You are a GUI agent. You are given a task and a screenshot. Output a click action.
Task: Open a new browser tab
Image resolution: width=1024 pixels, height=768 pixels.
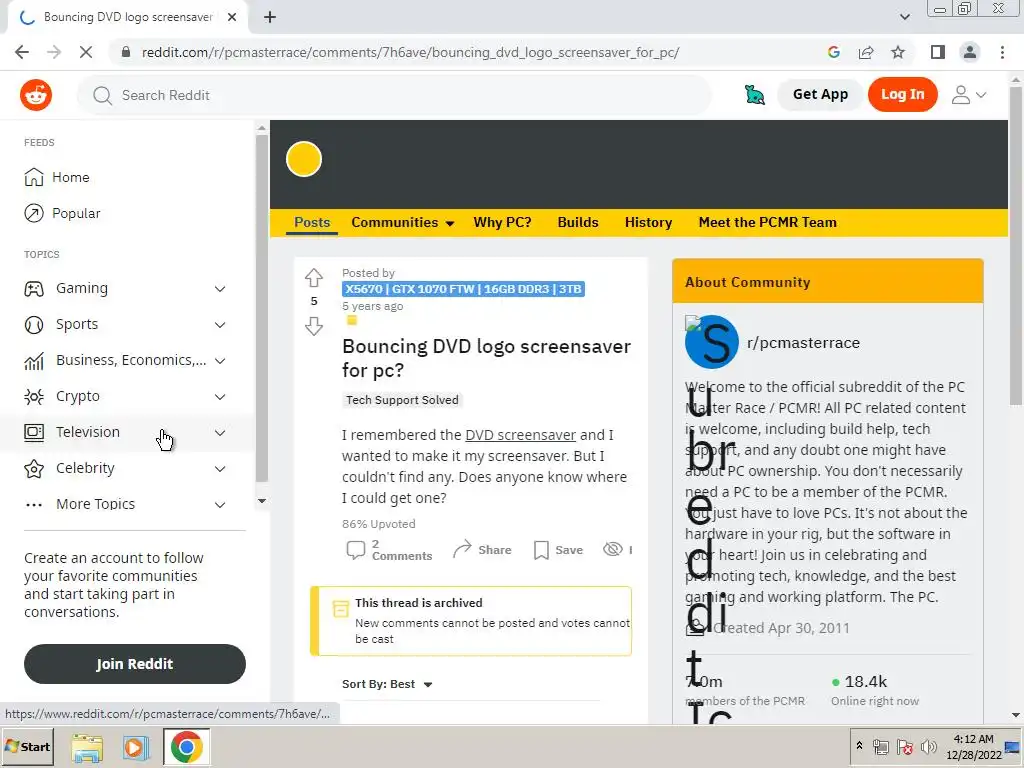tap(270, 17)
